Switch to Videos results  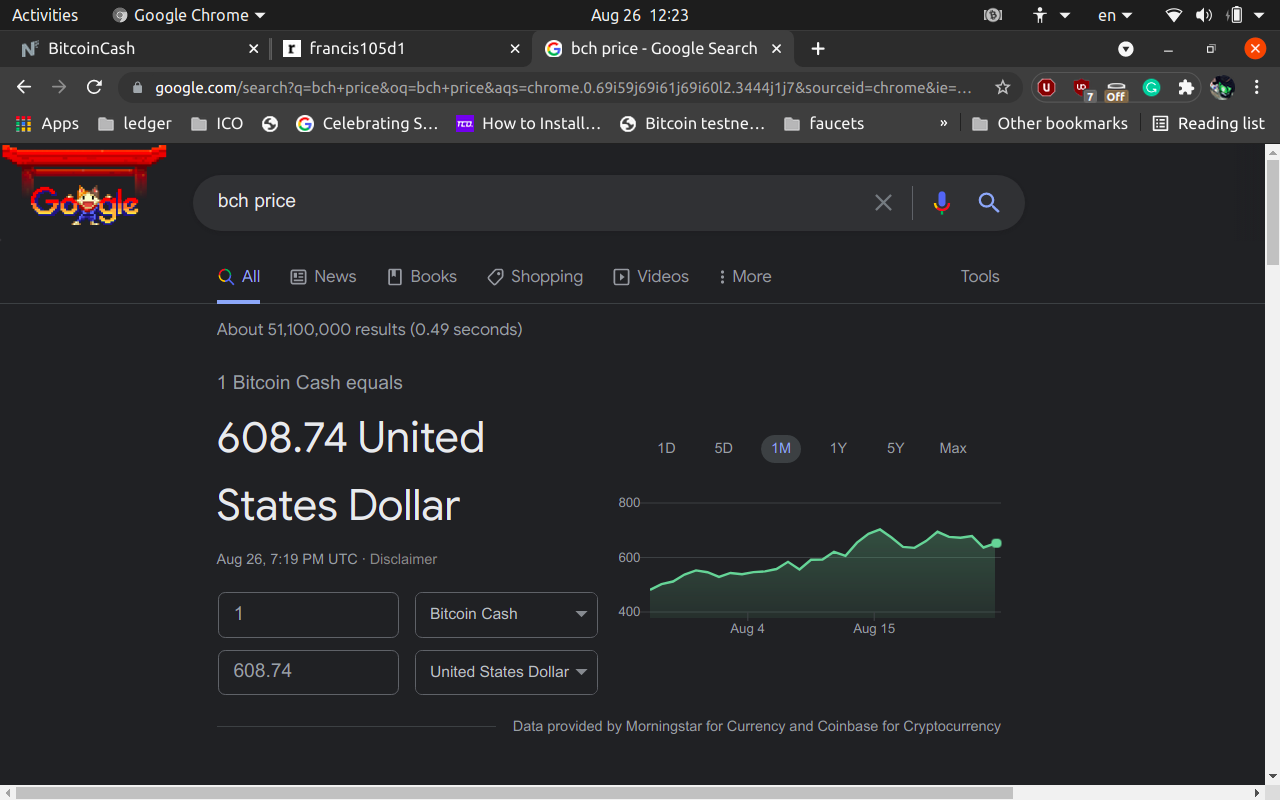click(x=651, y=277)
